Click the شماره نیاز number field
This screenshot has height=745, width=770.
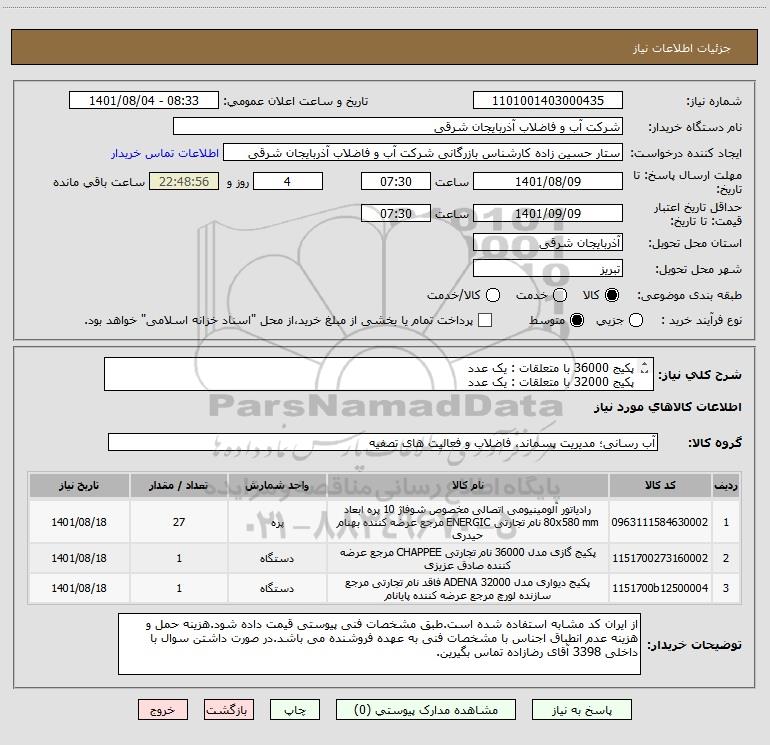click(548, 100)
